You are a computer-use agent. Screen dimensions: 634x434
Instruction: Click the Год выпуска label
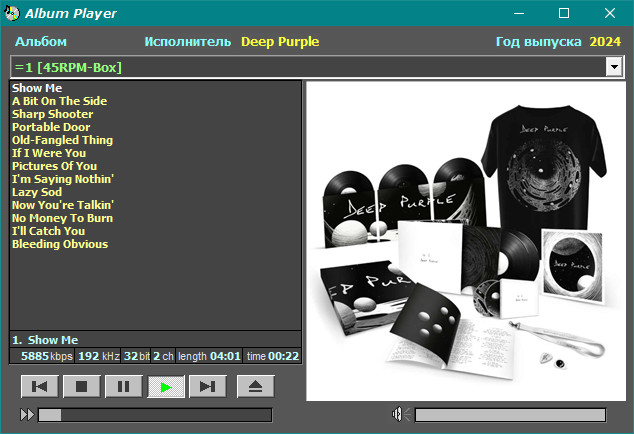tap(538, 41)
